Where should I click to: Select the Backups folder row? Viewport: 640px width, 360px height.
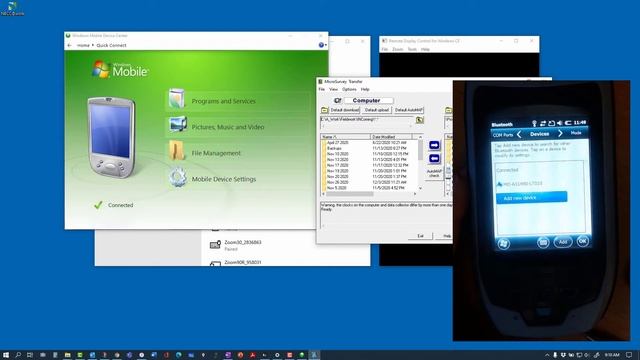[x=334, y=149]
